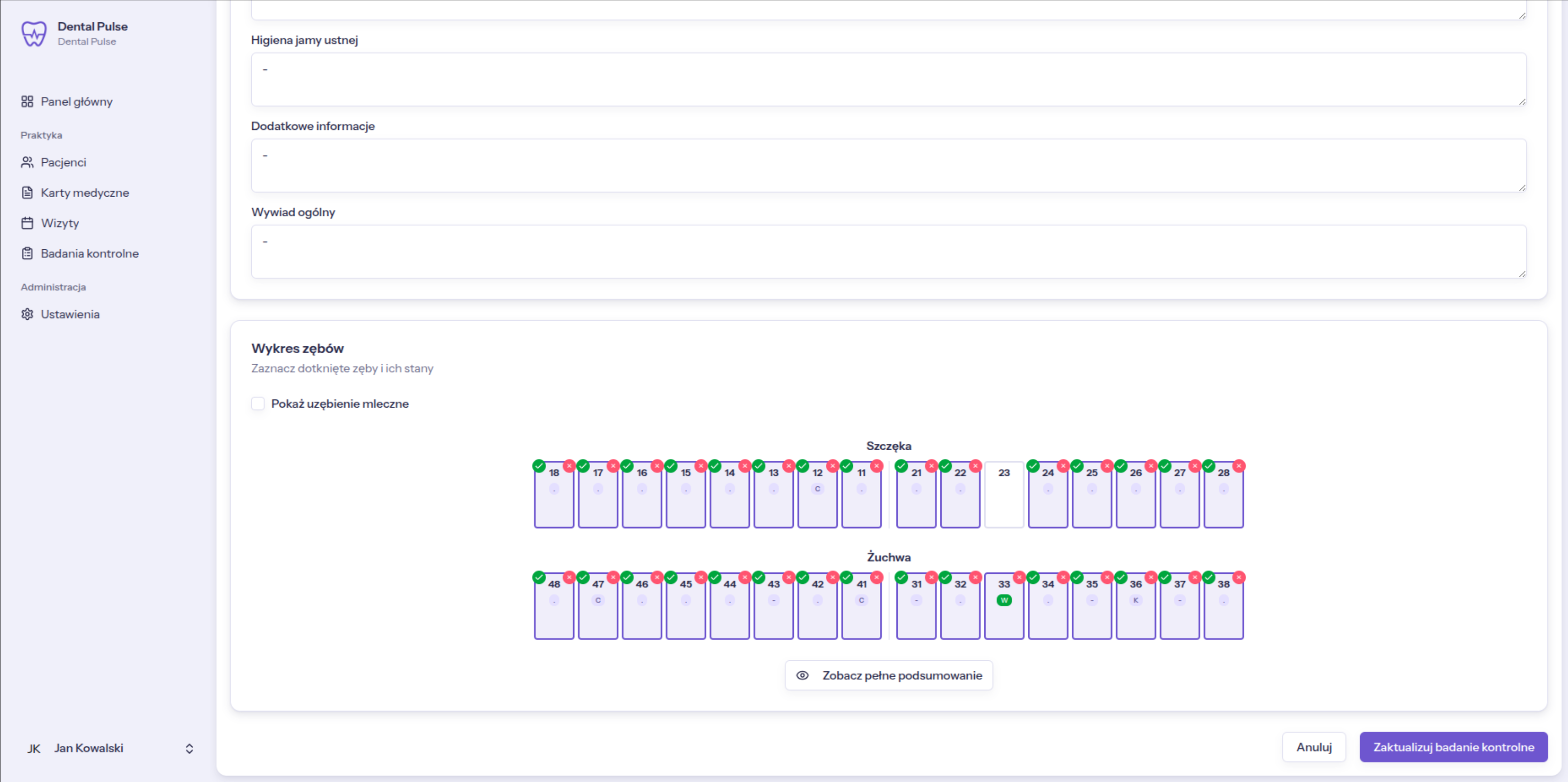Click the Zaktualizuj badanie kontrolne button

coord(1453,747)
